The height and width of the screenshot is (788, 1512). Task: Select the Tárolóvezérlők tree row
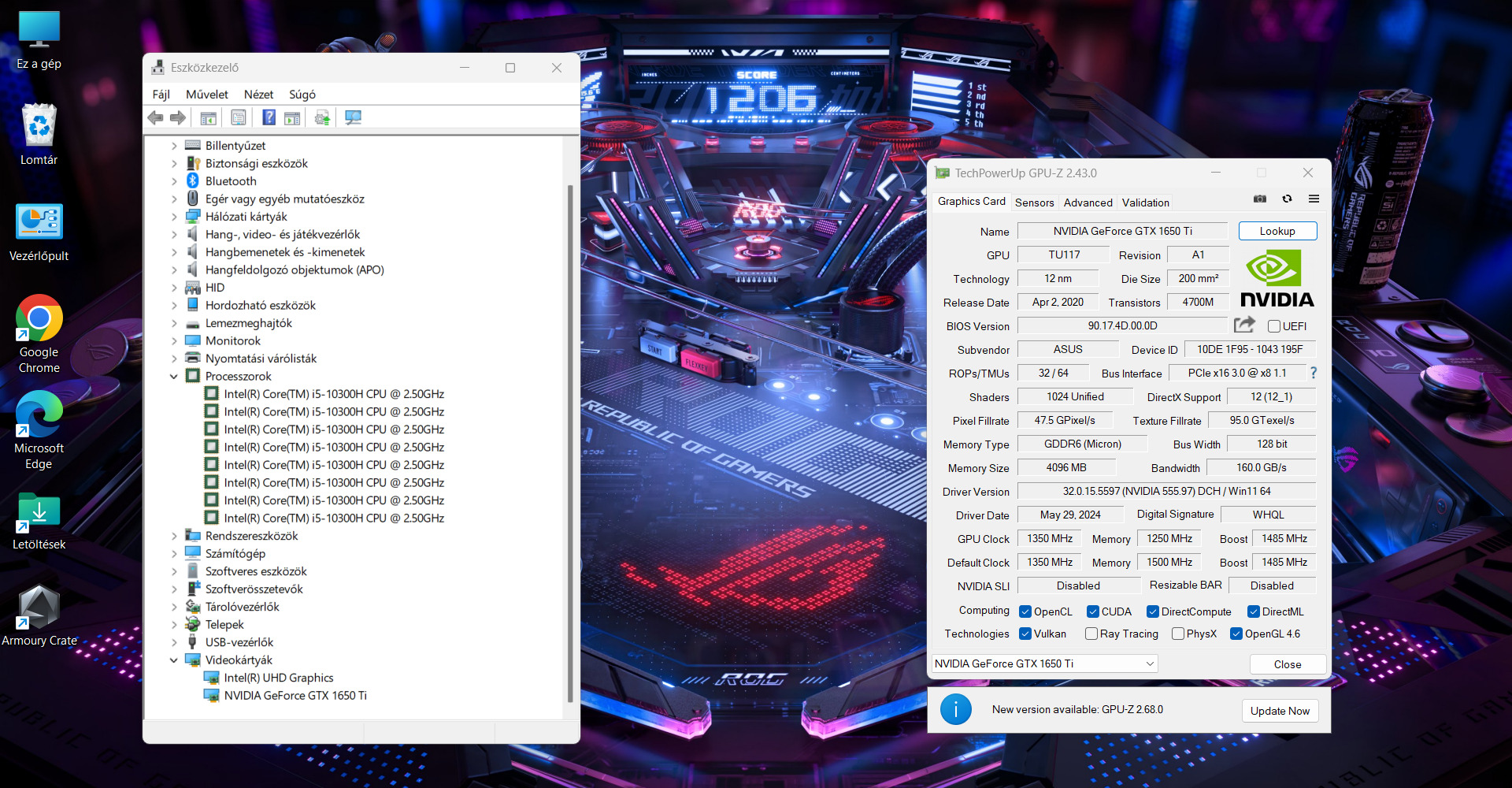243,607
